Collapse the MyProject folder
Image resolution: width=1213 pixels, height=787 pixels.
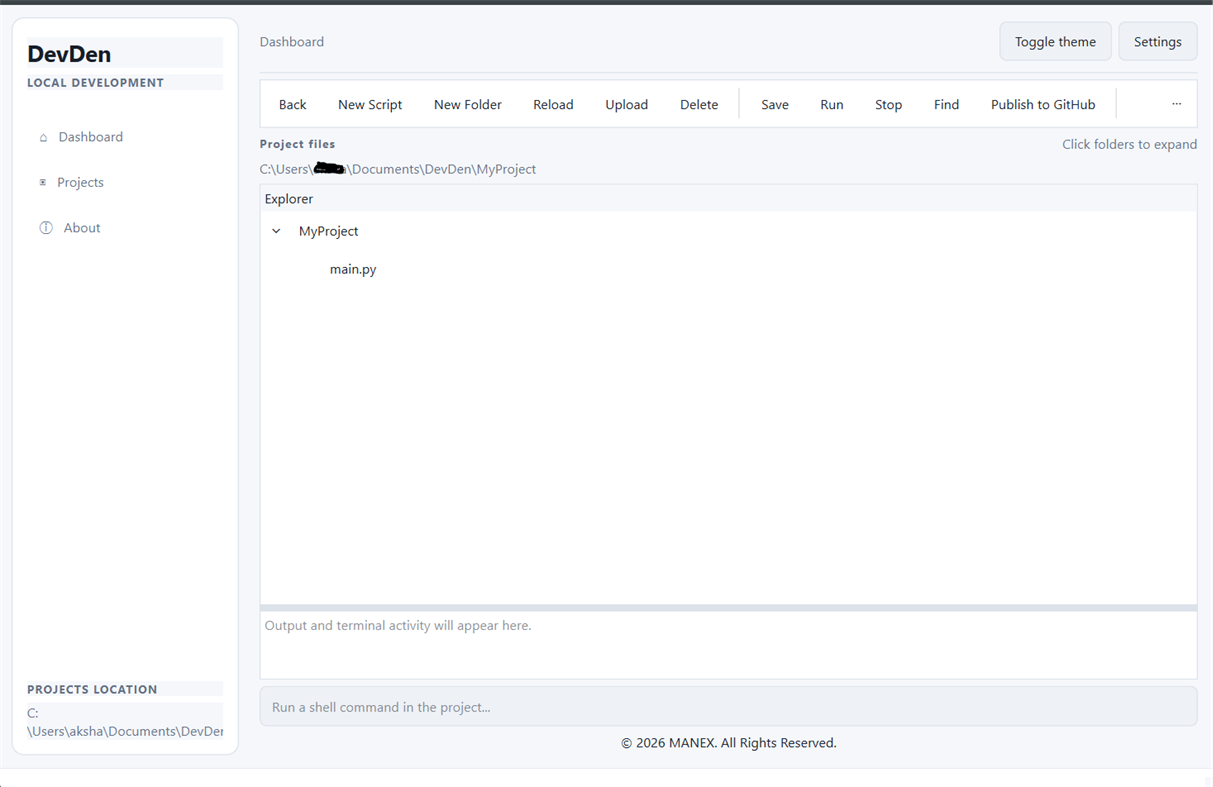click(x=276, y=231)
